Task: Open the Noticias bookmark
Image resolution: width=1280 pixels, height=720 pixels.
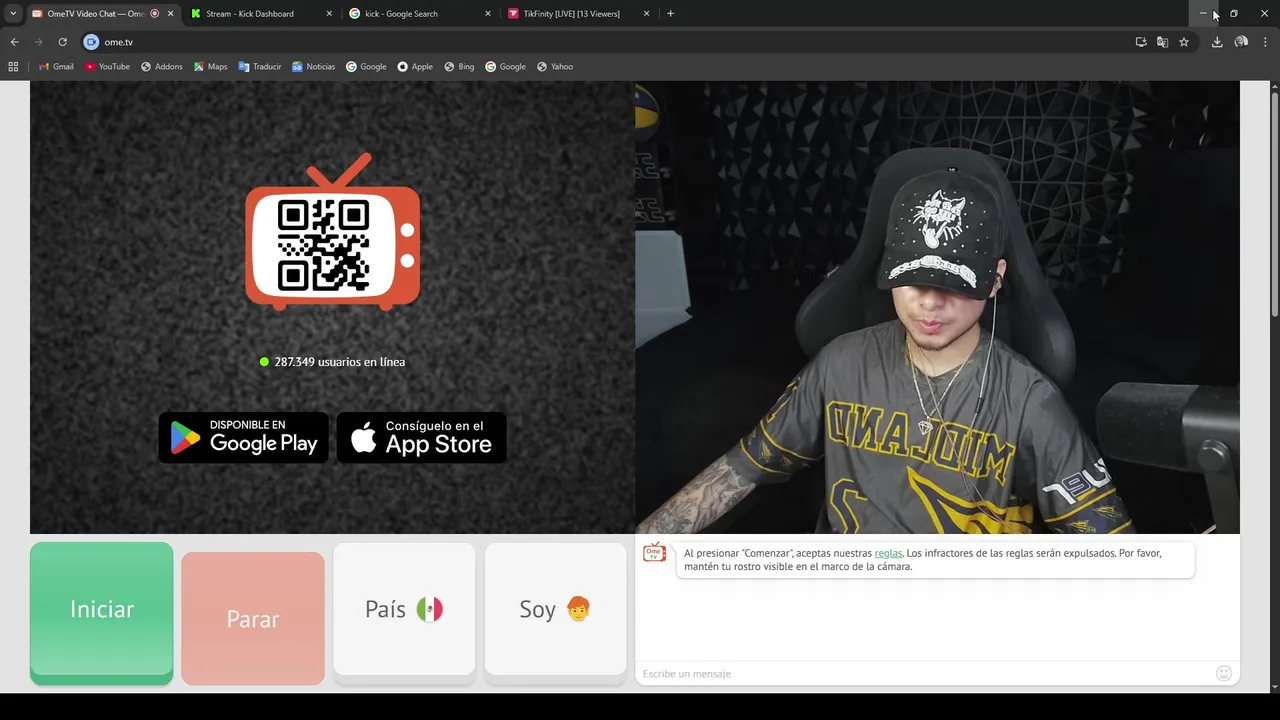Action: tap(314, 67)
